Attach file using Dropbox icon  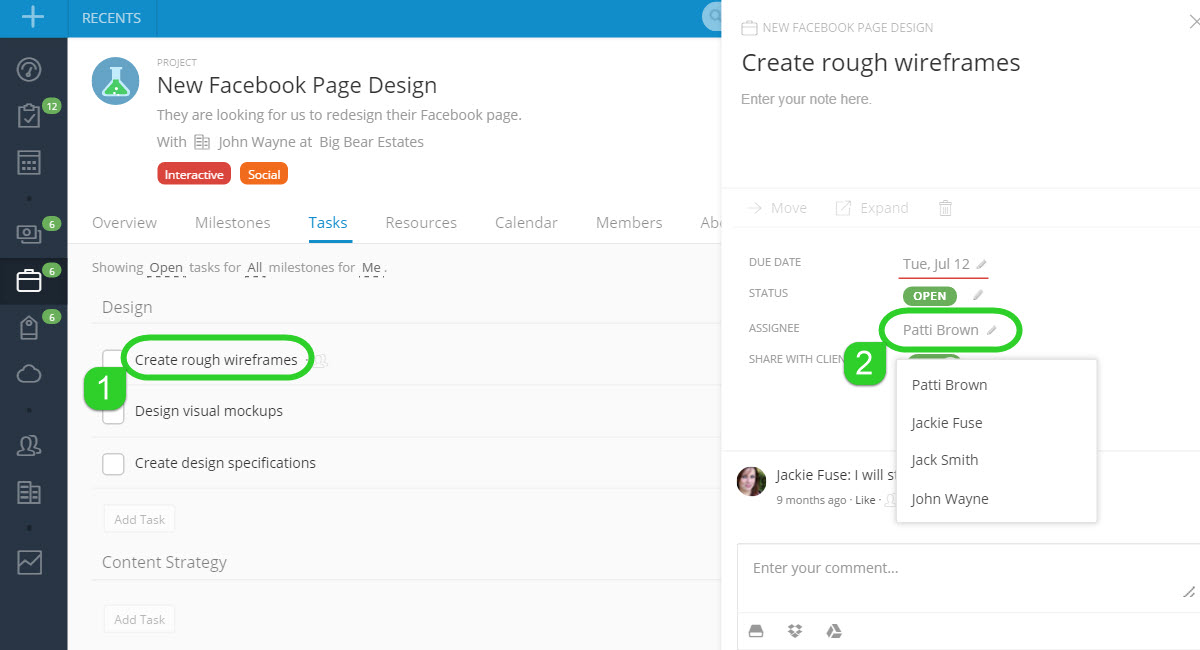pos(795,631)
